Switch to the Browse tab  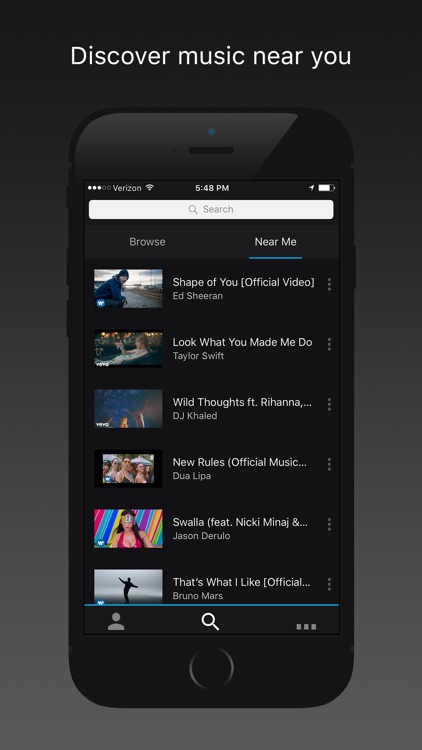147,242
